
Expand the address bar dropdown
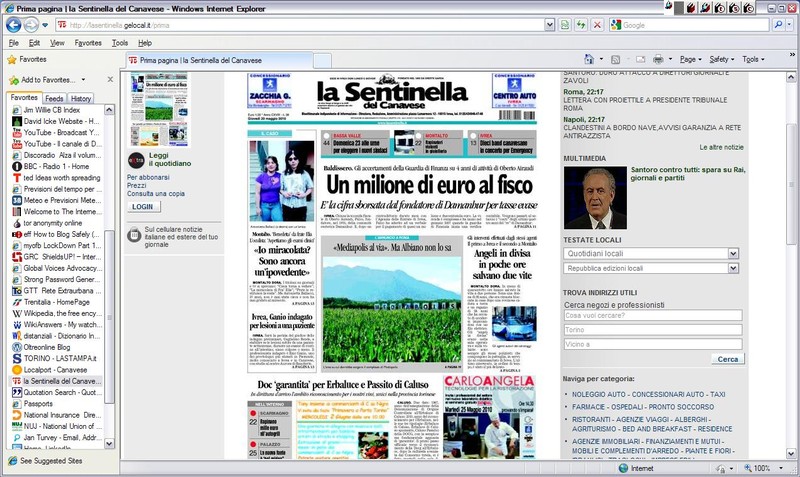click(x=549, y=25)
